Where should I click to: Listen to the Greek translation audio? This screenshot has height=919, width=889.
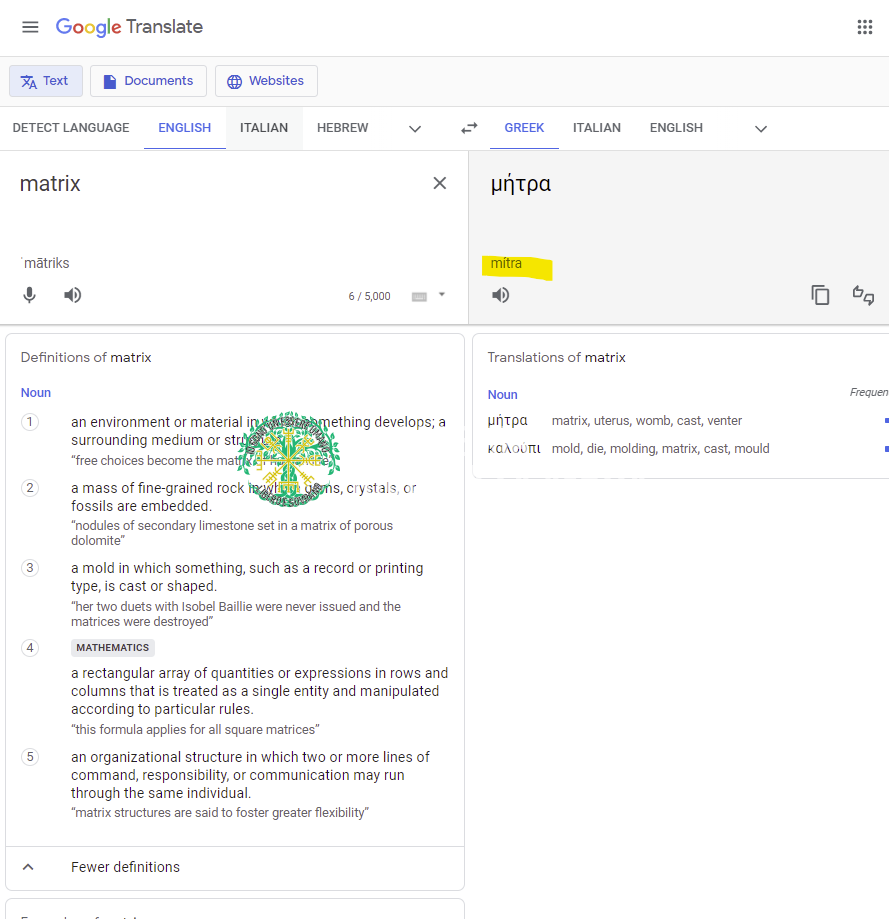pyautogui.click(x=501, y=295)
